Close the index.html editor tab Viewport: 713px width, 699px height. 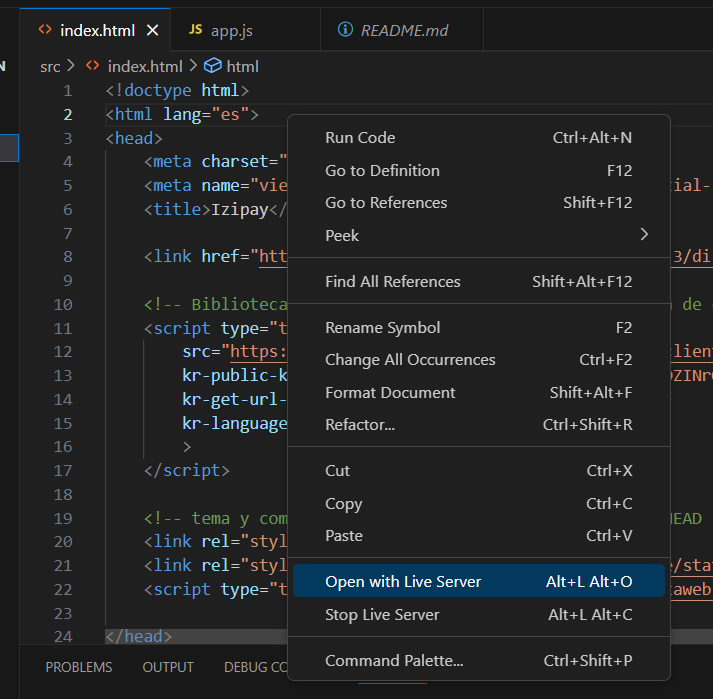tap(153, 30)
